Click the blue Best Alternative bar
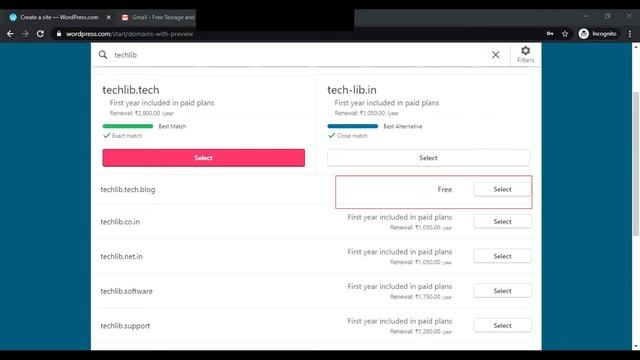This screenshot has height=360, width=640. (353, 126)
